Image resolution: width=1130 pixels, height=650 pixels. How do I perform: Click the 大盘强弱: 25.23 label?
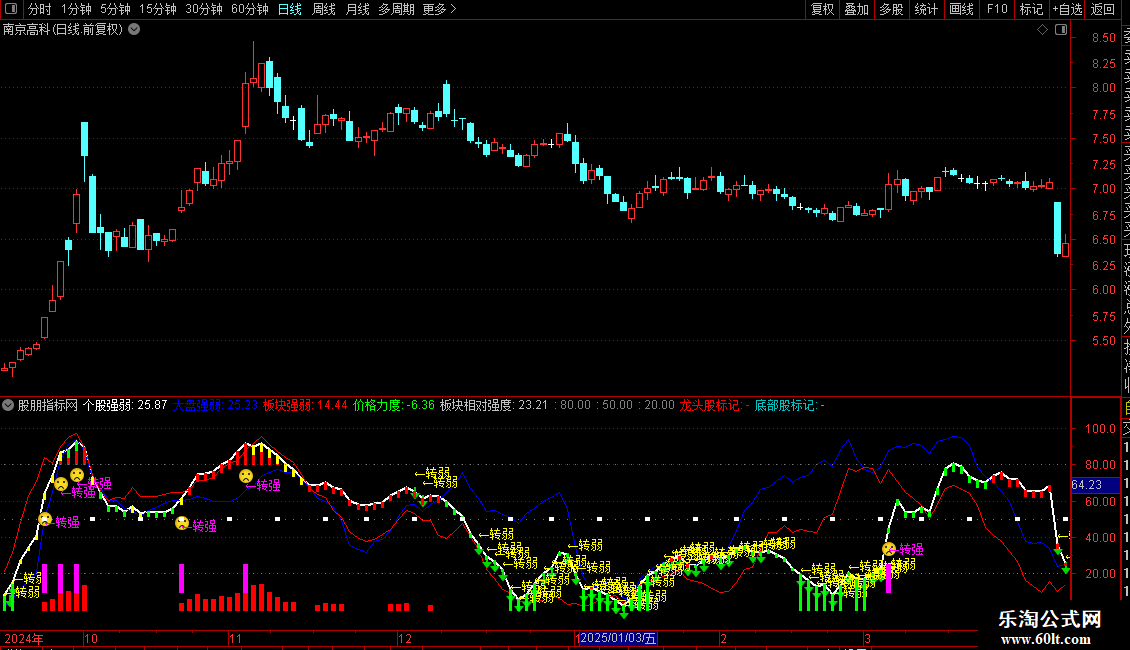pyautogui.click(x=215, y=405)
